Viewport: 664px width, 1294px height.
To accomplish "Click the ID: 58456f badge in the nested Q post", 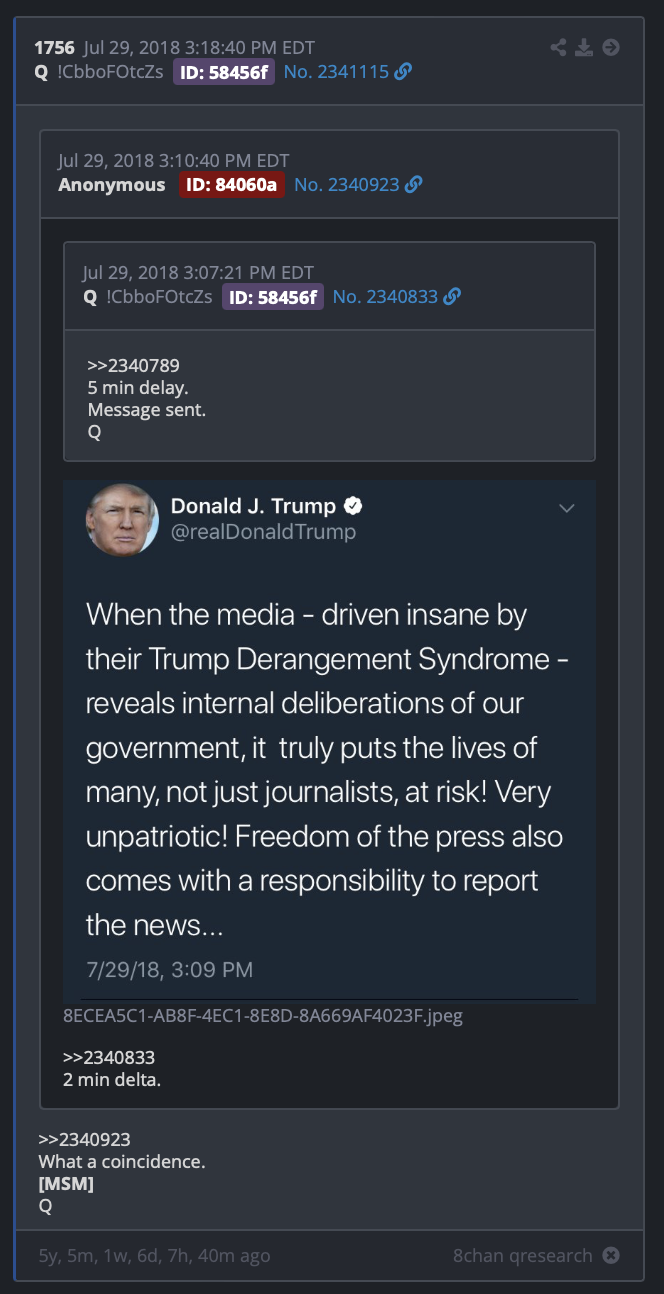I will 272,297.
